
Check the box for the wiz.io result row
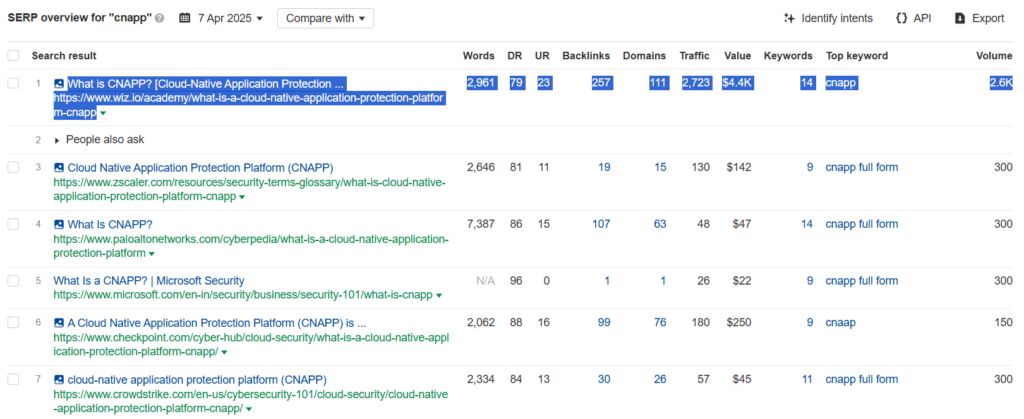pos(13,84)
